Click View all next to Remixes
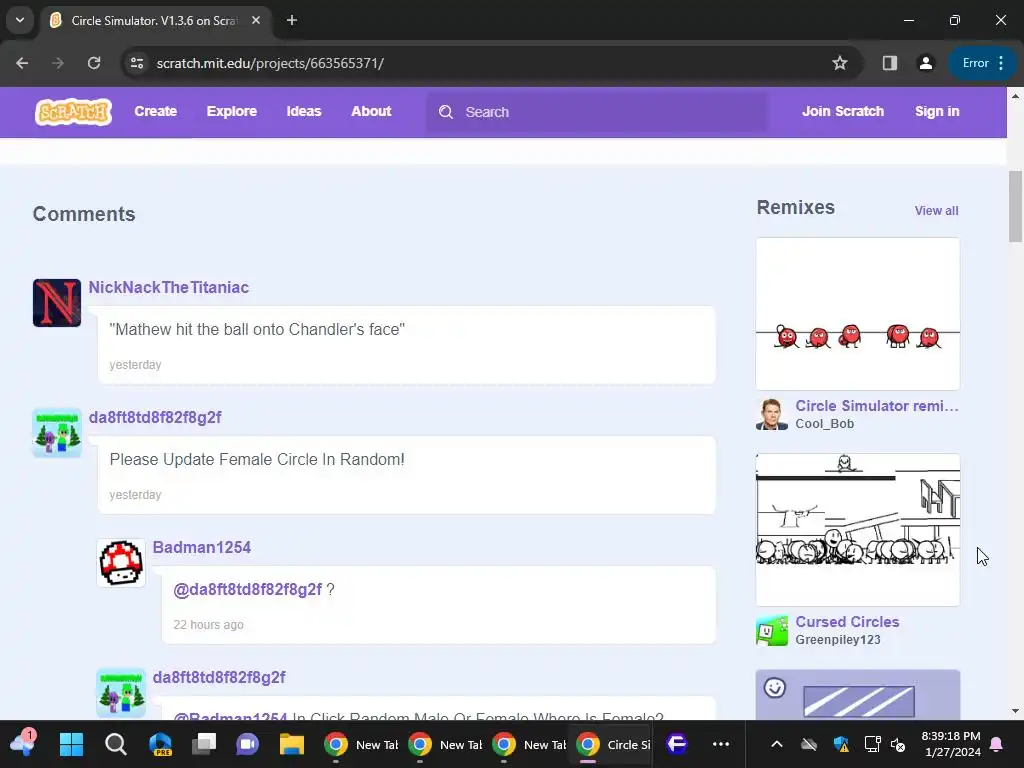This screenshot has height=768, width=1024. click(x=936, y=210)
